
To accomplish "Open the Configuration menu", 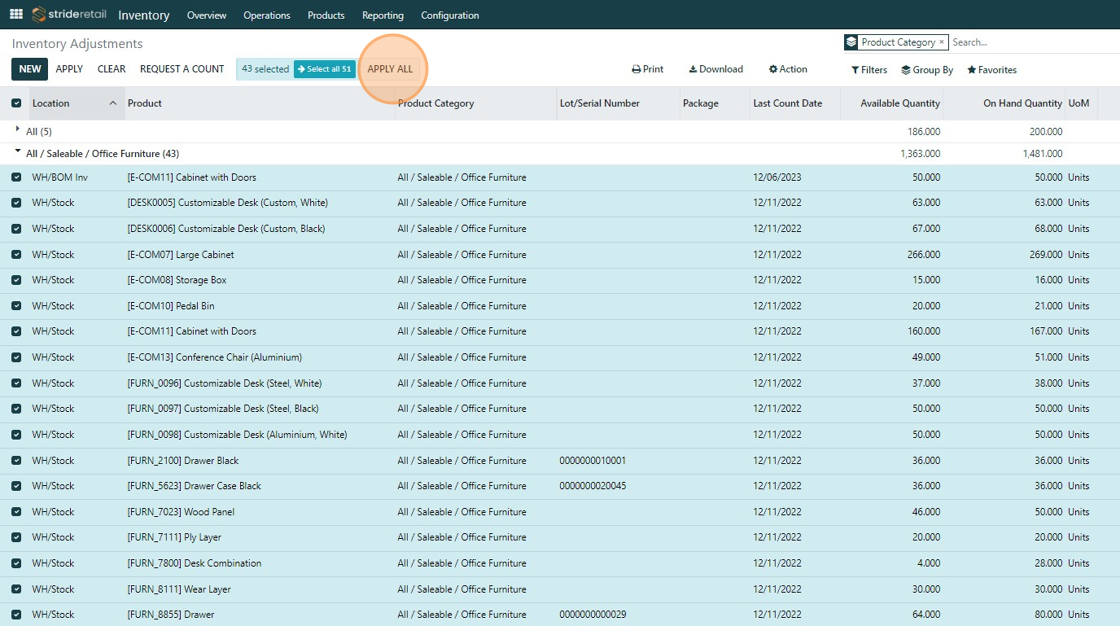I will 449,15.
